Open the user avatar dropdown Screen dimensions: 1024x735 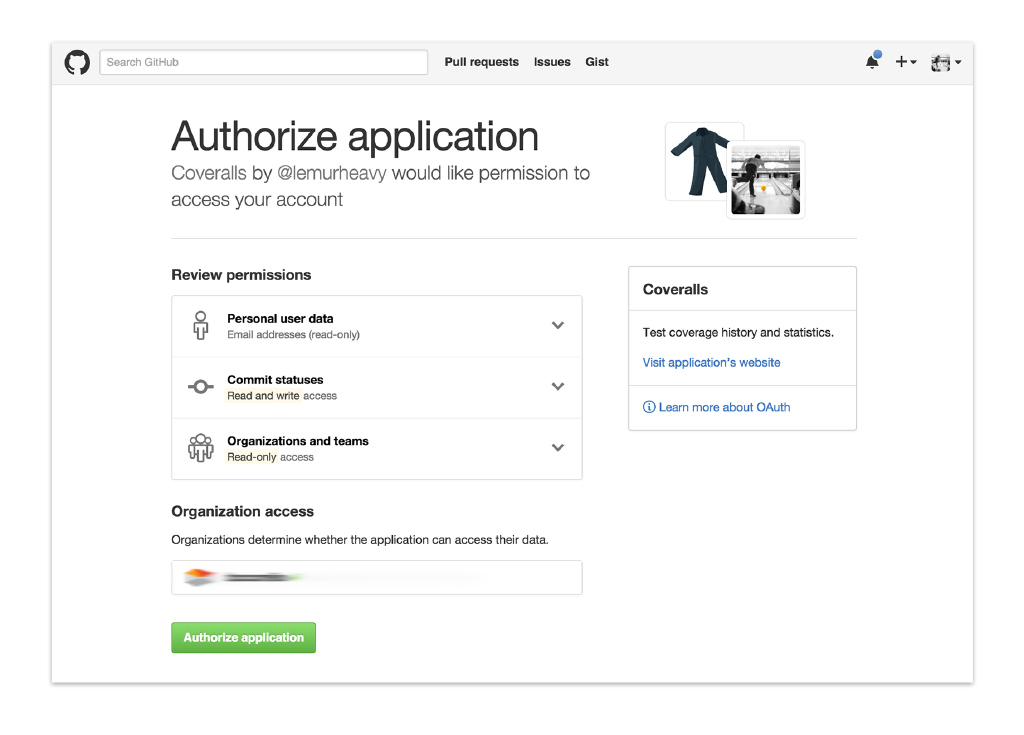pos(946,63)
